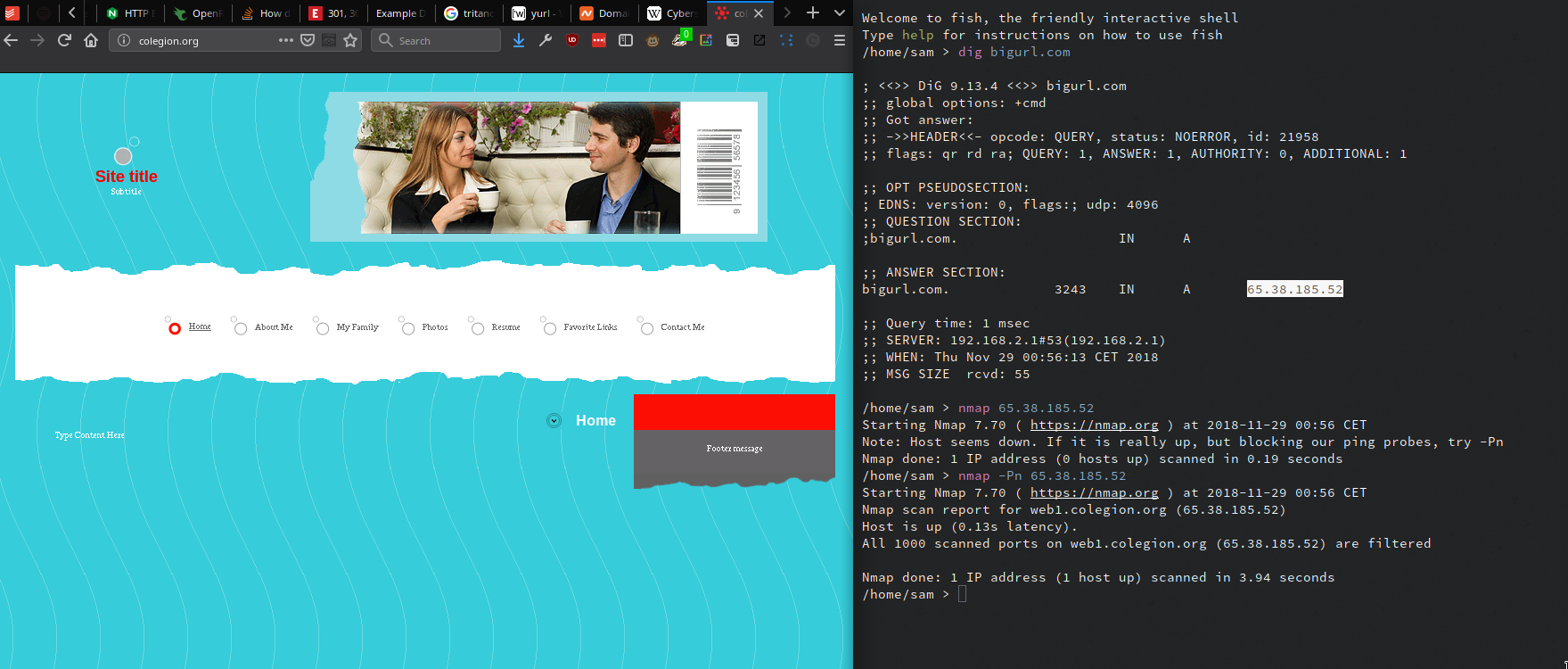Go to the browser home page
The height and width of the screenshot is (669, 1568).
pyautogui.click(x=91, y=40)
